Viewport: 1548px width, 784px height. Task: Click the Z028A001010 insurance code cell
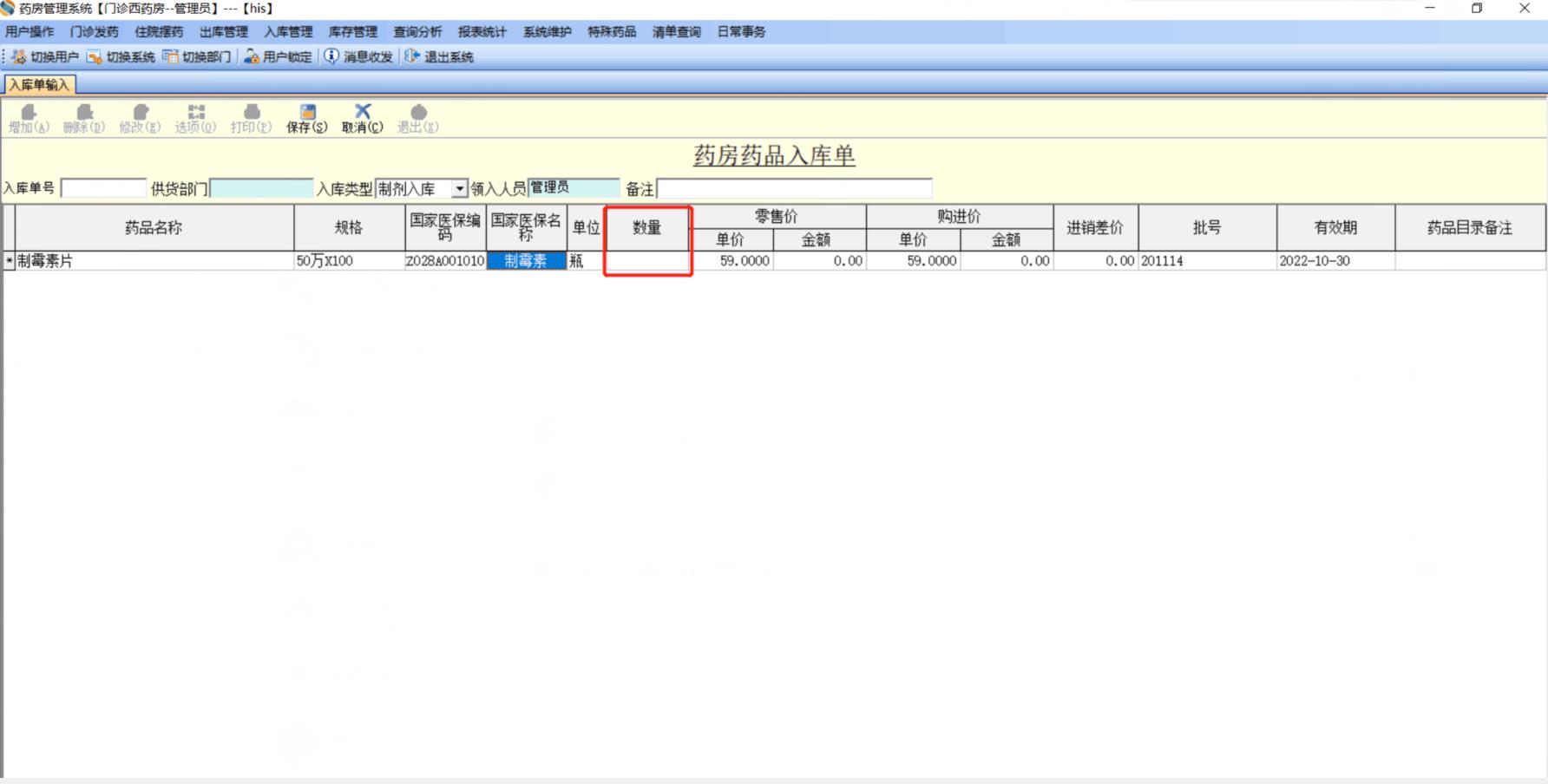[445, 261]
